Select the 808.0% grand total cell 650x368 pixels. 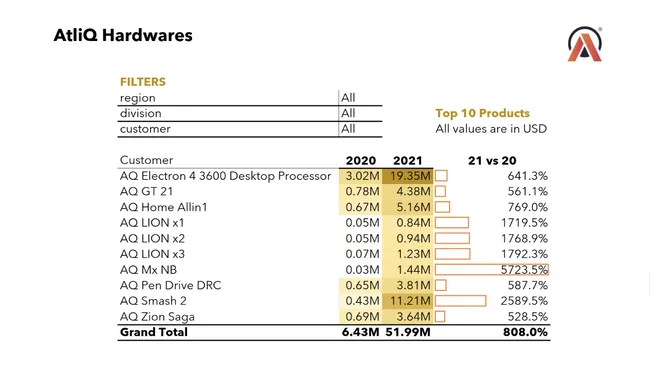click(x=525, y=332)
